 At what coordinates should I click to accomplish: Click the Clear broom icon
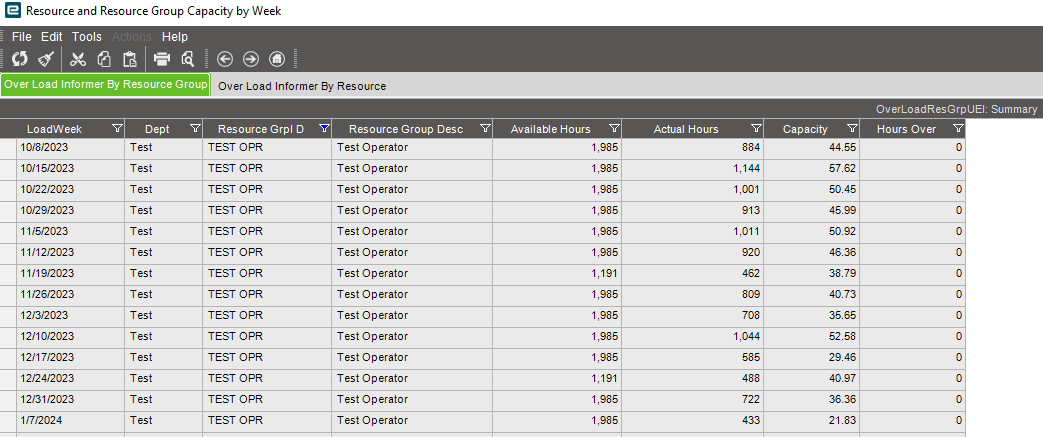45,58
